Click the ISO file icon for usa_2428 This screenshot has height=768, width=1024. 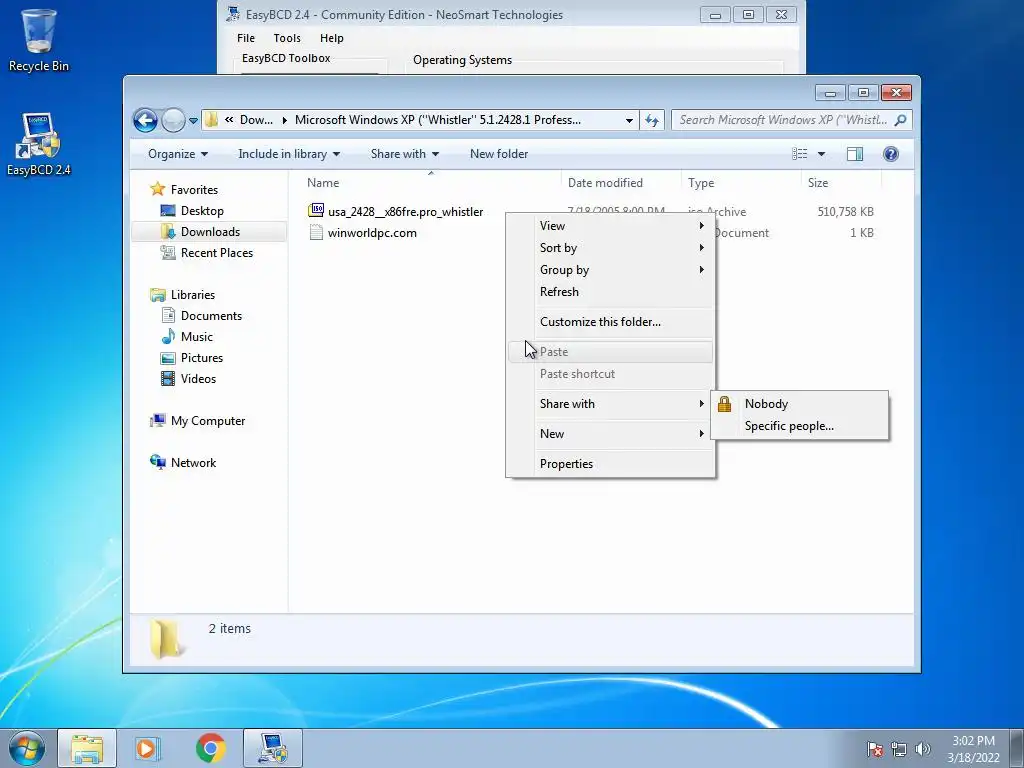316,210
